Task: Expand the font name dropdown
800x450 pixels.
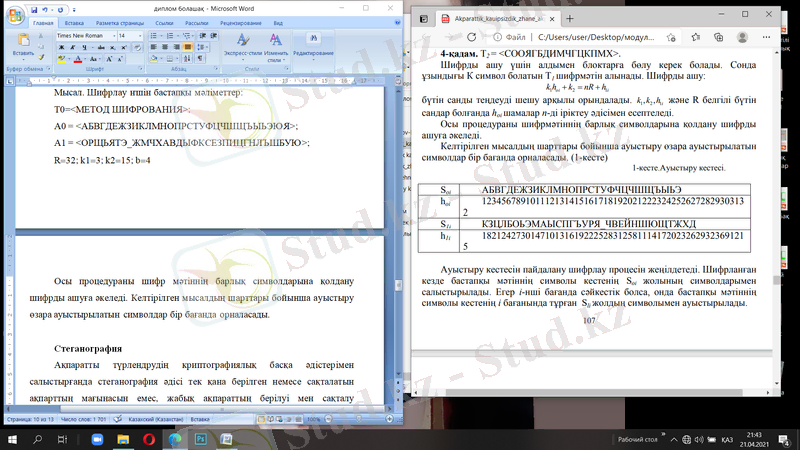Action: [x=113, y=35]
